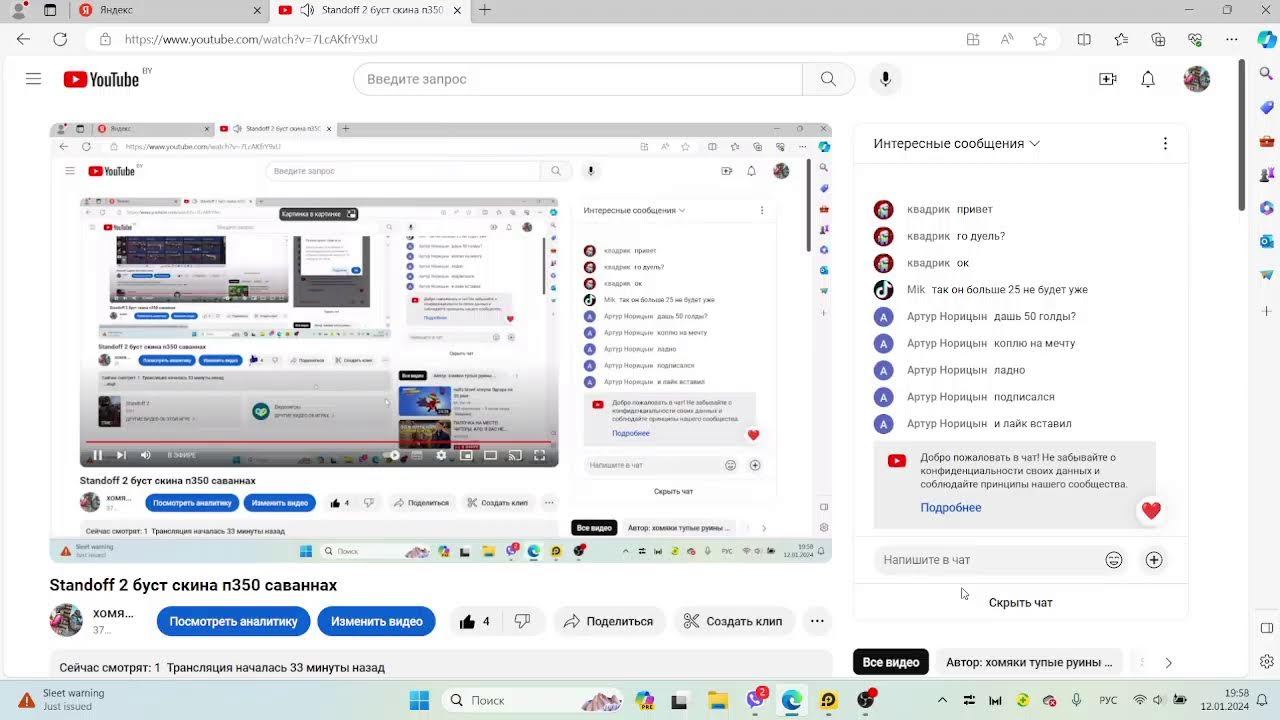This screenshot has height=720, width=1280.
Task: Select the Автор: хомяки тупые руины chip
Action: (1029, 662)
